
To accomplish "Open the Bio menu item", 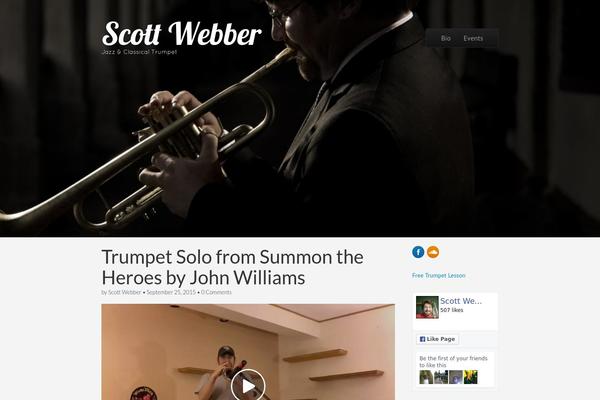I will tap(445, 38).
